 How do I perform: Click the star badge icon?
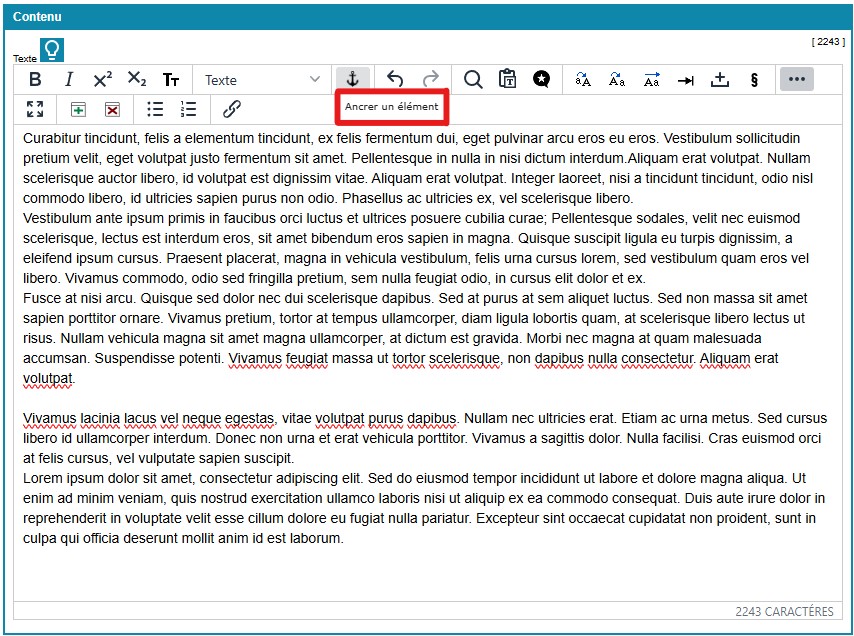(541, 80)
